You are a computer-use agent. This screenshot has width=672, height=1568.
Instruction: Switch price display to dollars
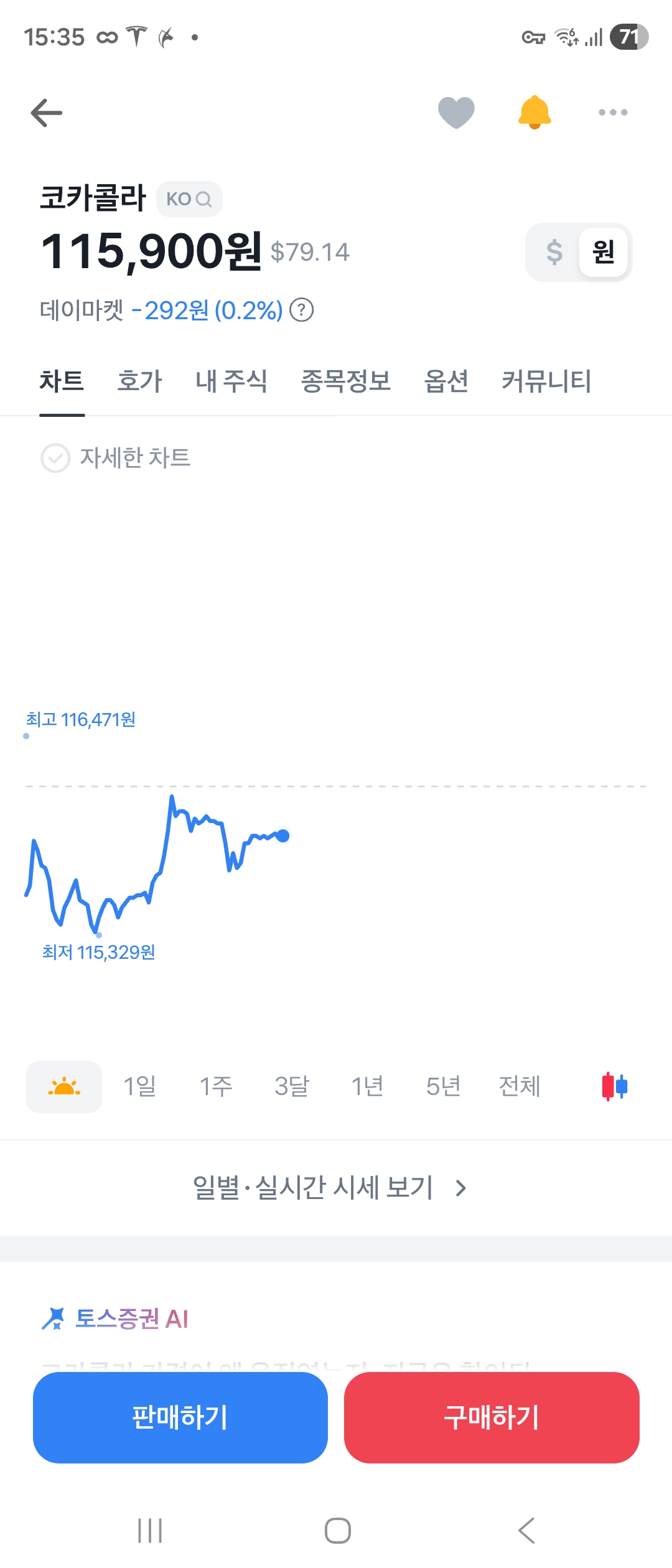click(554, 252)
